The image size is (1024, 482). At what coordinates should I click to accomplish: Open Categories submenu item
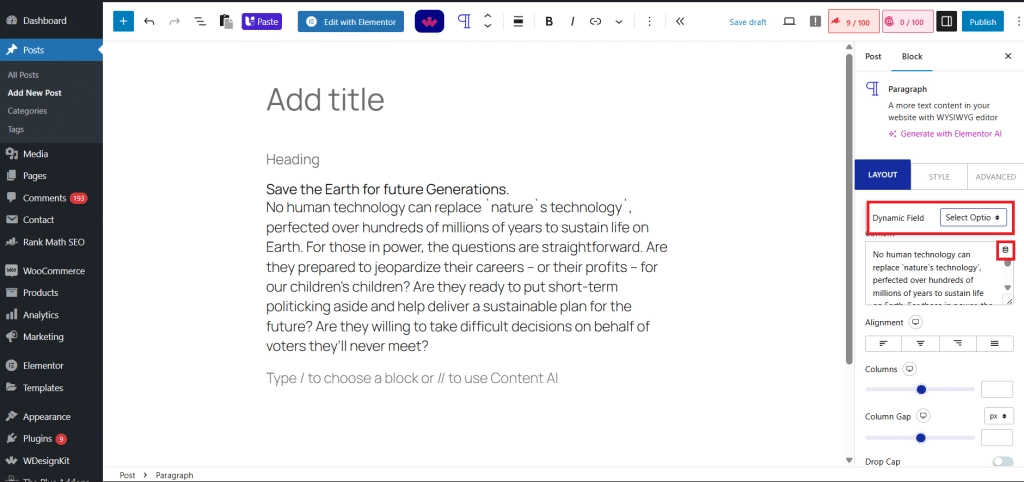[27, 111]
